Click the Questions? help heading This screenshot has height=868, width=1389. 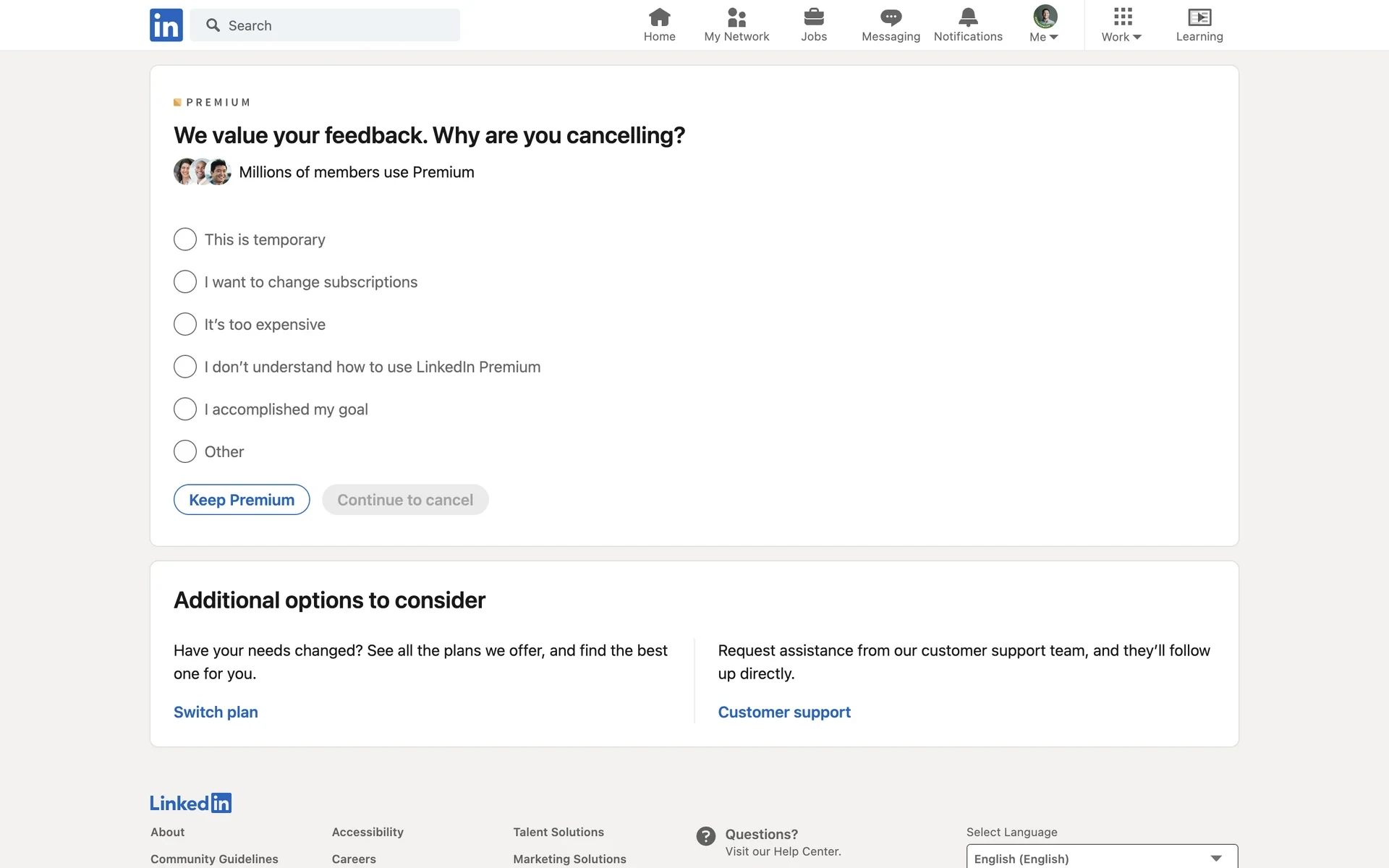(x=762, y=835)
